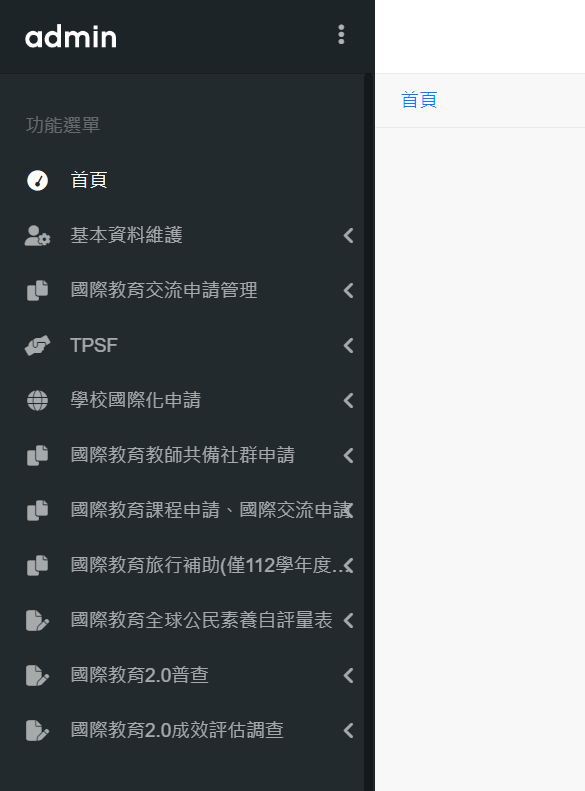This screenshot has height=791, width=585.
Task: Click the globe icon for 學校國際化申請
Action: pos(37,401)
